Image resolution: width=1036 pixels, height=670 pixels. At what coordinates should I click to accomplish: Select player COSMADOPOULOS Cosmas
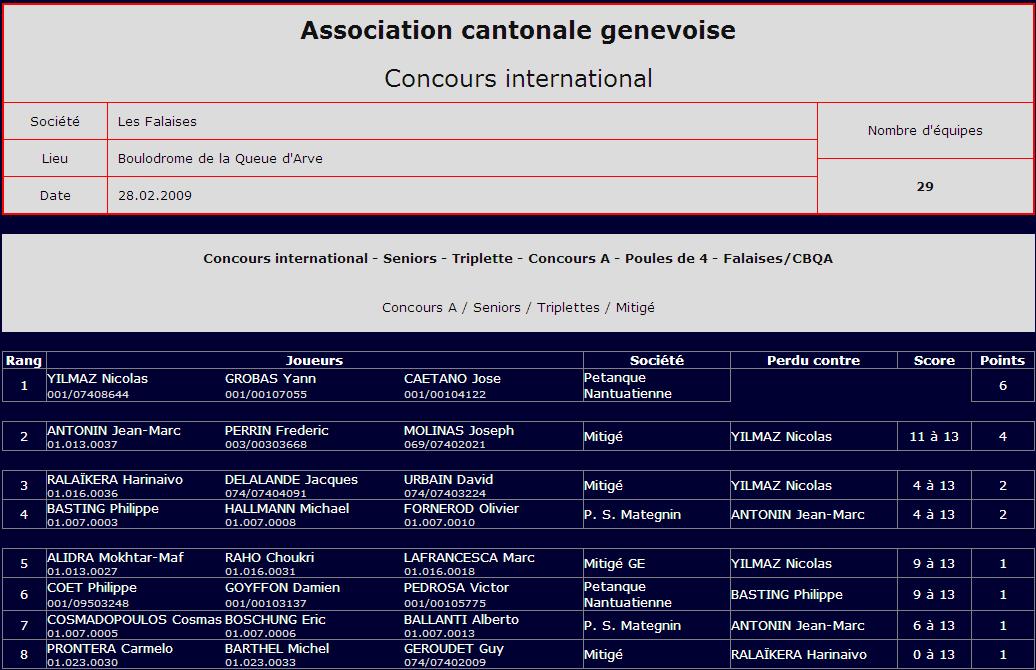click(x=134, y=620)
